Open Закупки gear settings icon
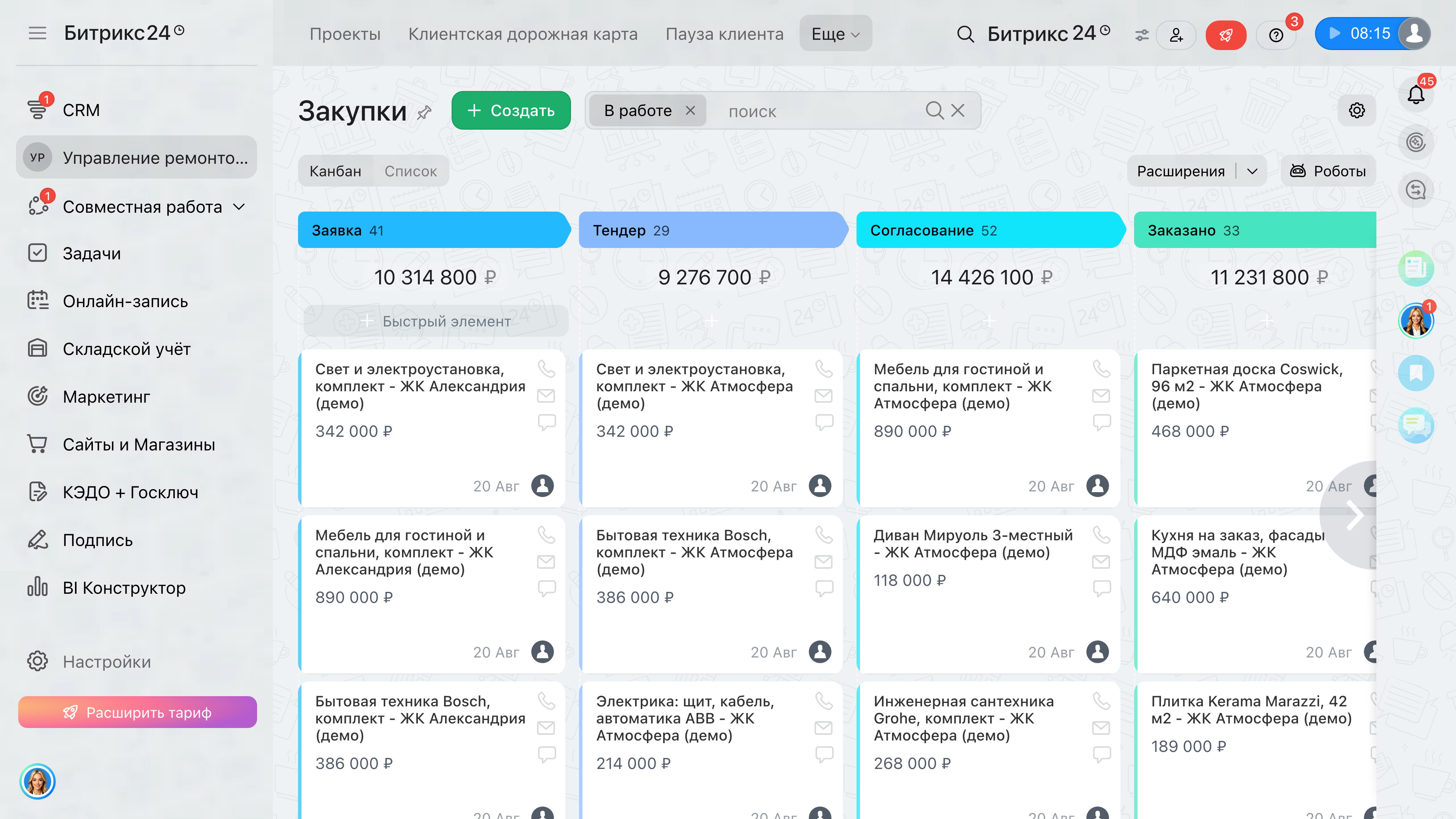The width and height of the screenshot is (1456, 819). coord(1357,110)
